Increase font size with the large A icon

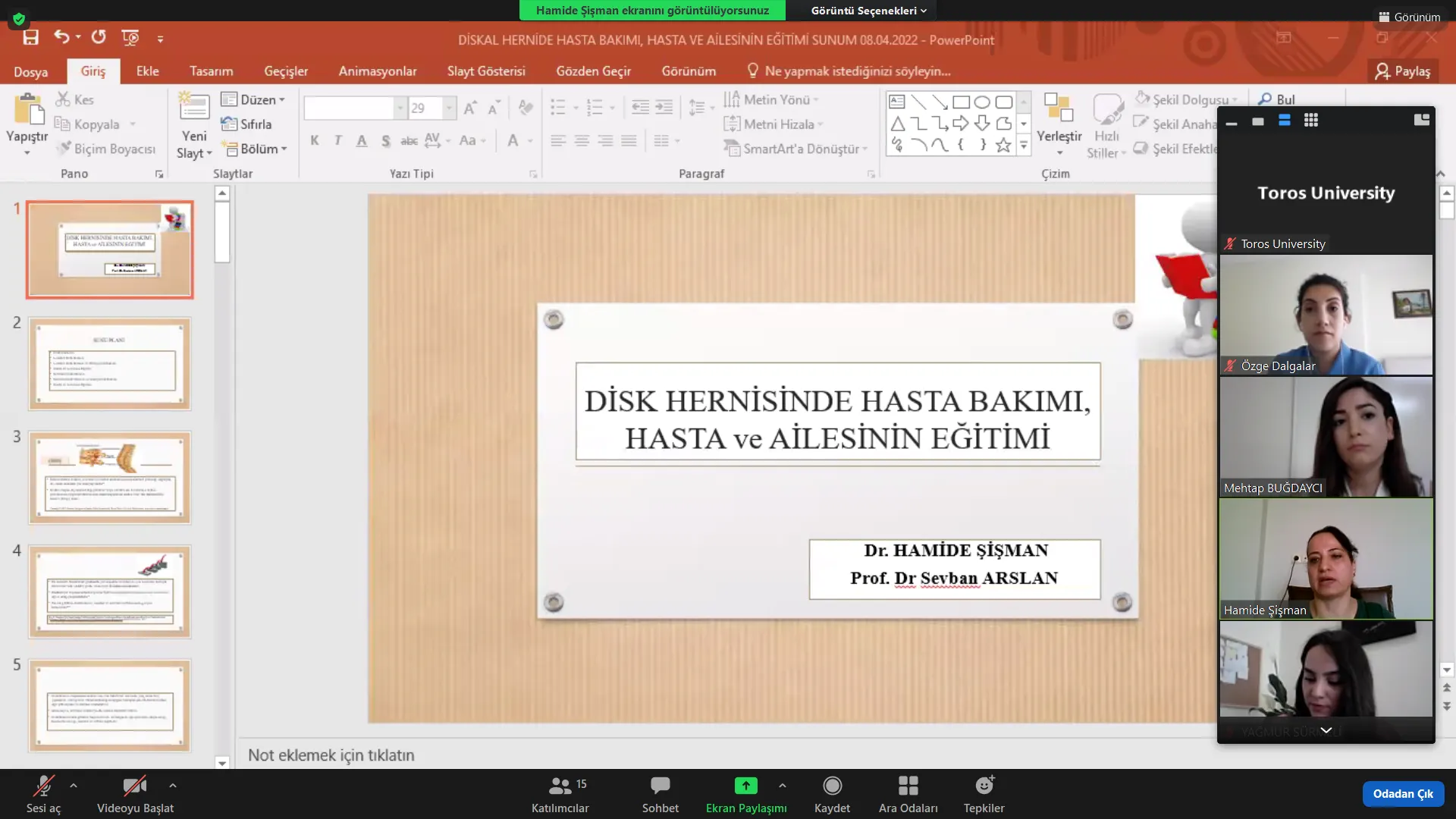click(470, 108)
